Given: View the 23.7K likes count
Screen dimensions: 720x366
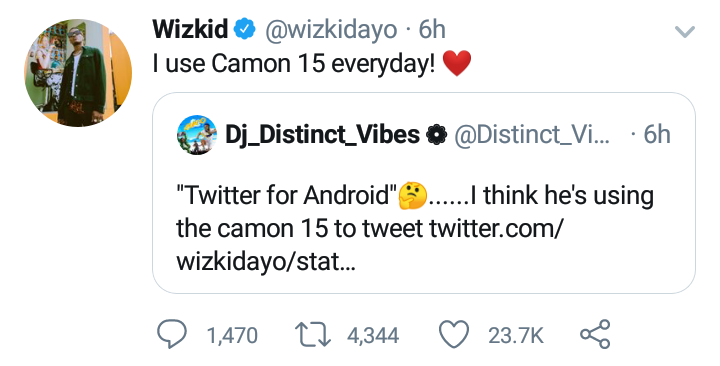Looking at the screenshot, I should coord(516,335).
